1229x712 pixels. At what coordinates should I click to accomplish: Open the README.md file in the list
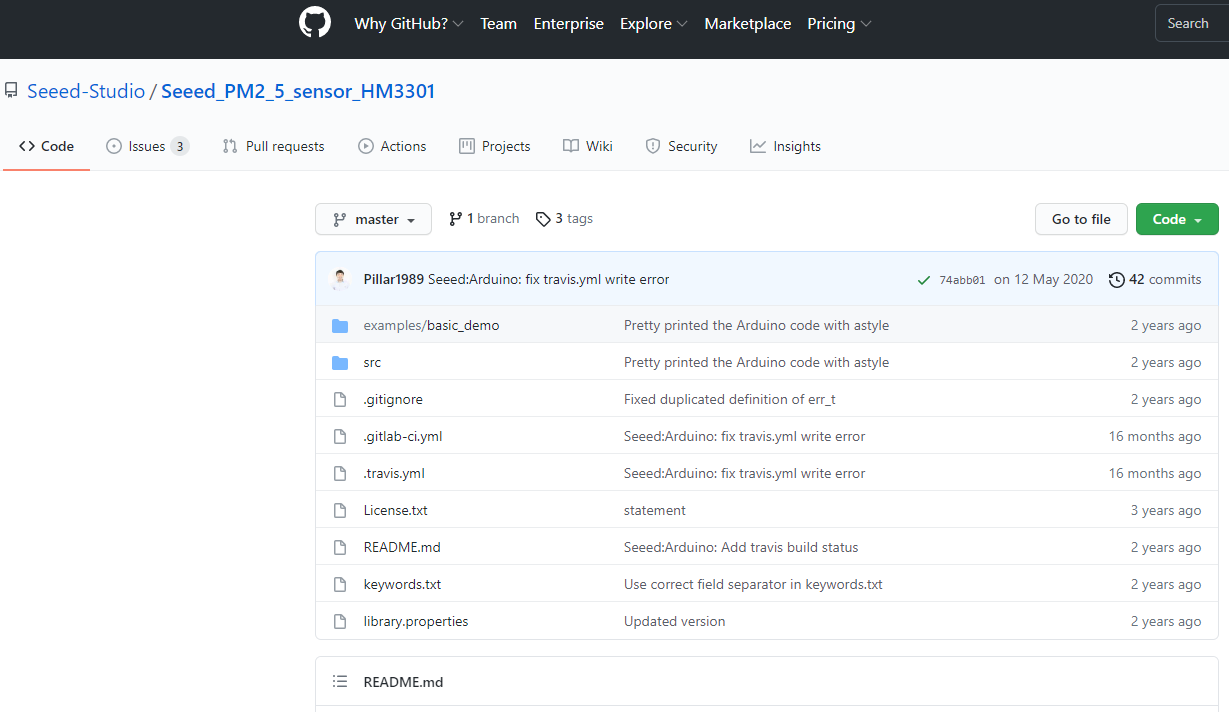[402, 548]
